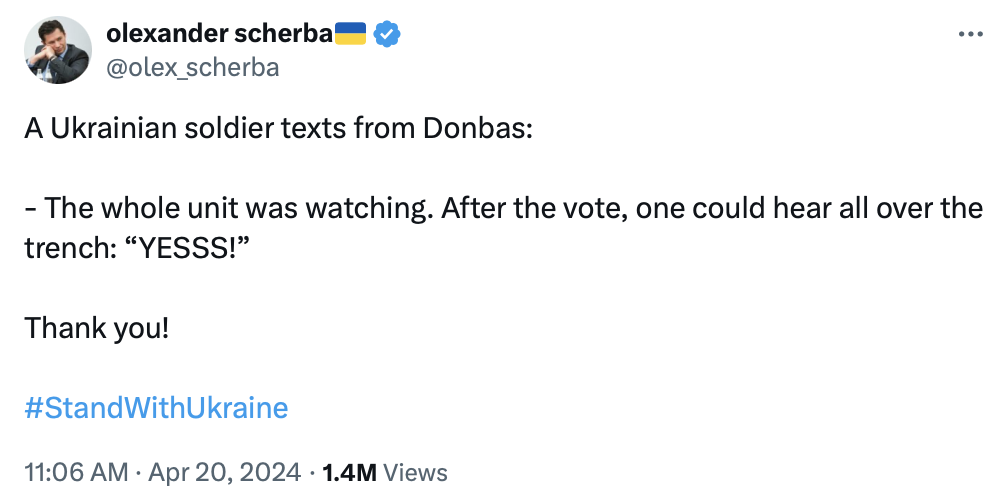Click the "Thank you!" line in the tweet
This screenshot has width=1004, height=496.
[97, 327]
